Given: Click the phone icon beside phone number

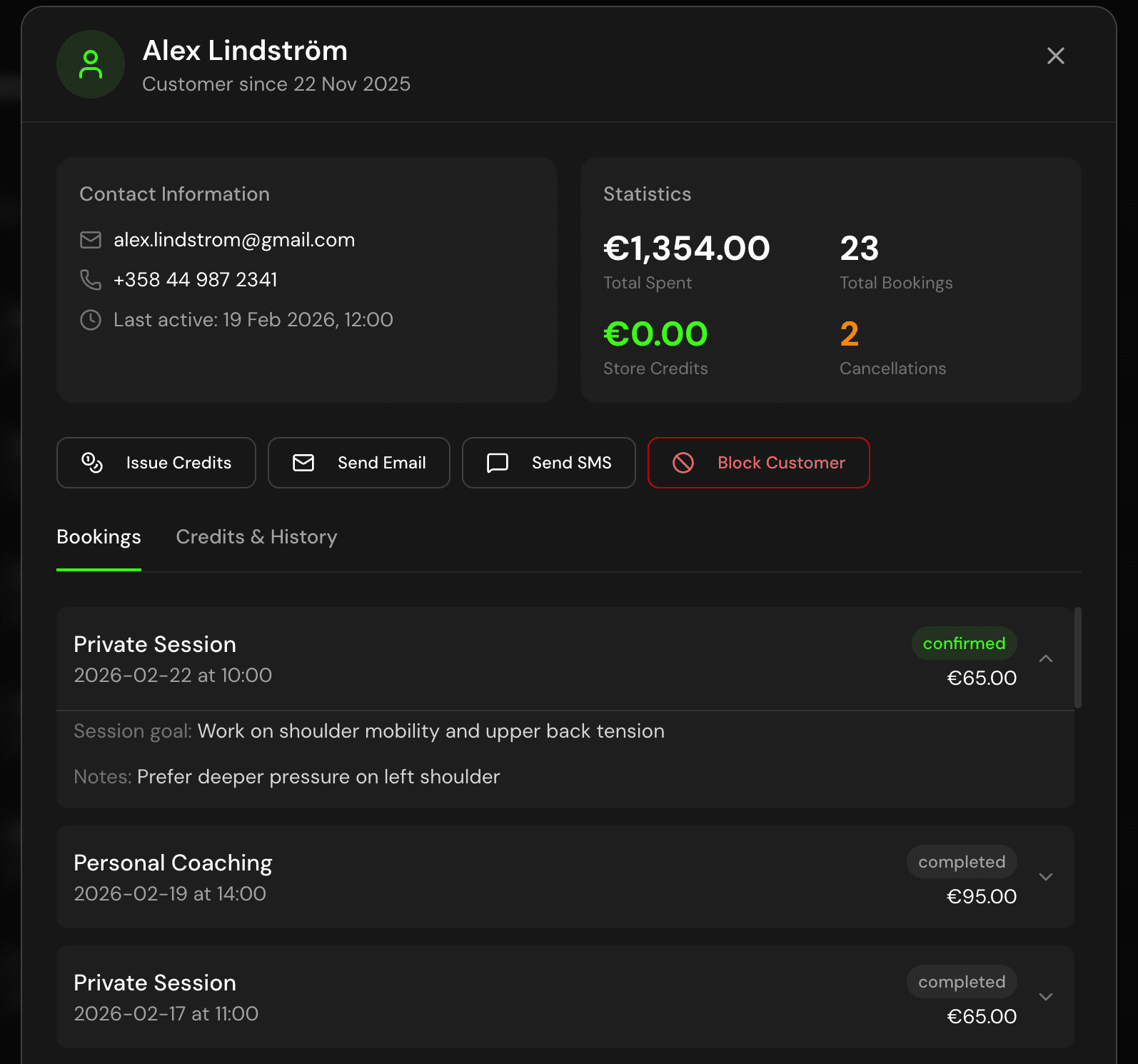Looking at the screenshot, I should click(x=91, y=280).
